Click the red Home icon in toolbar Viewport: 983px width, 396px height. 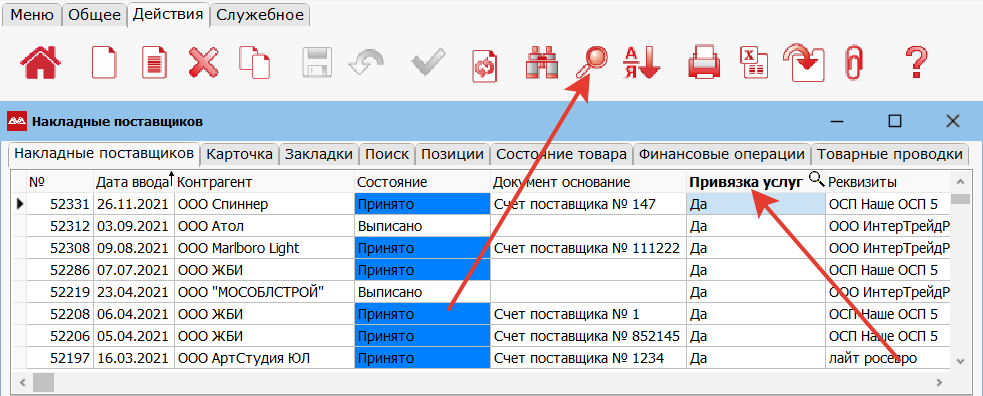click(41, 63)
